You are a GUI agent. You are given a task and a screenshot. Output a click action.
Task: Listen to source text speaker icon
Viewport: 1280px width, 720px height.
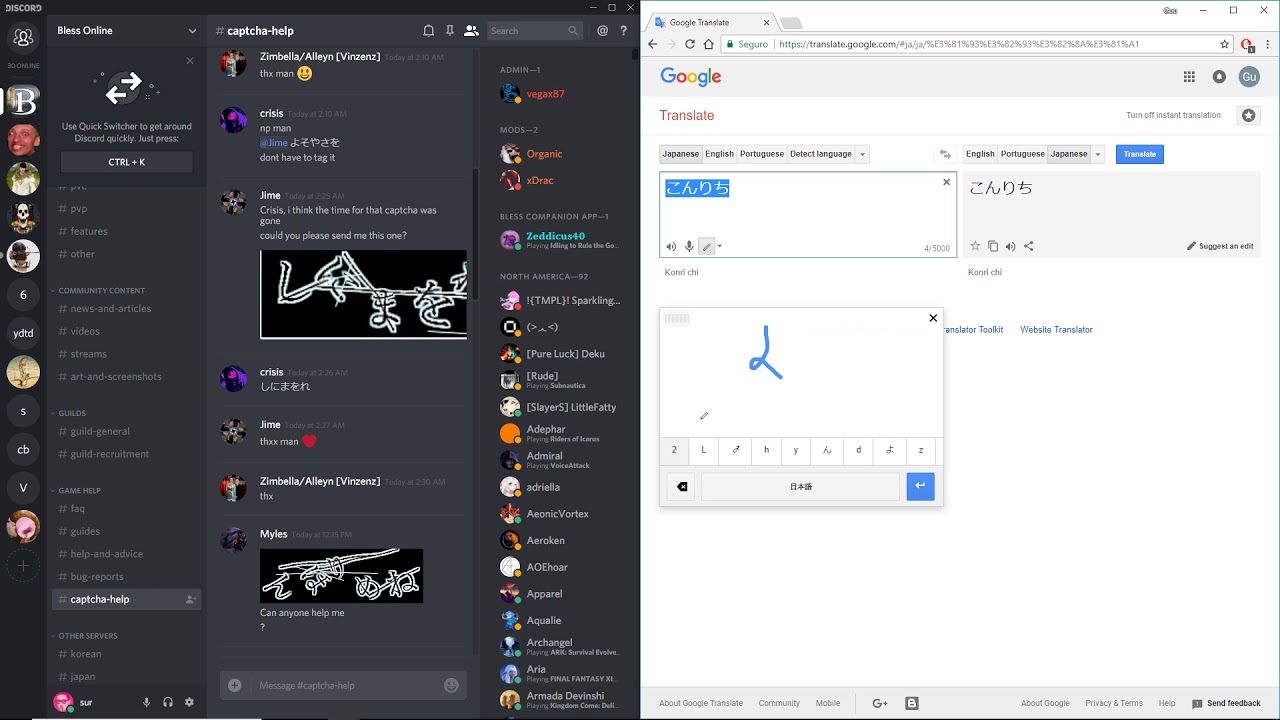(671, 246)
